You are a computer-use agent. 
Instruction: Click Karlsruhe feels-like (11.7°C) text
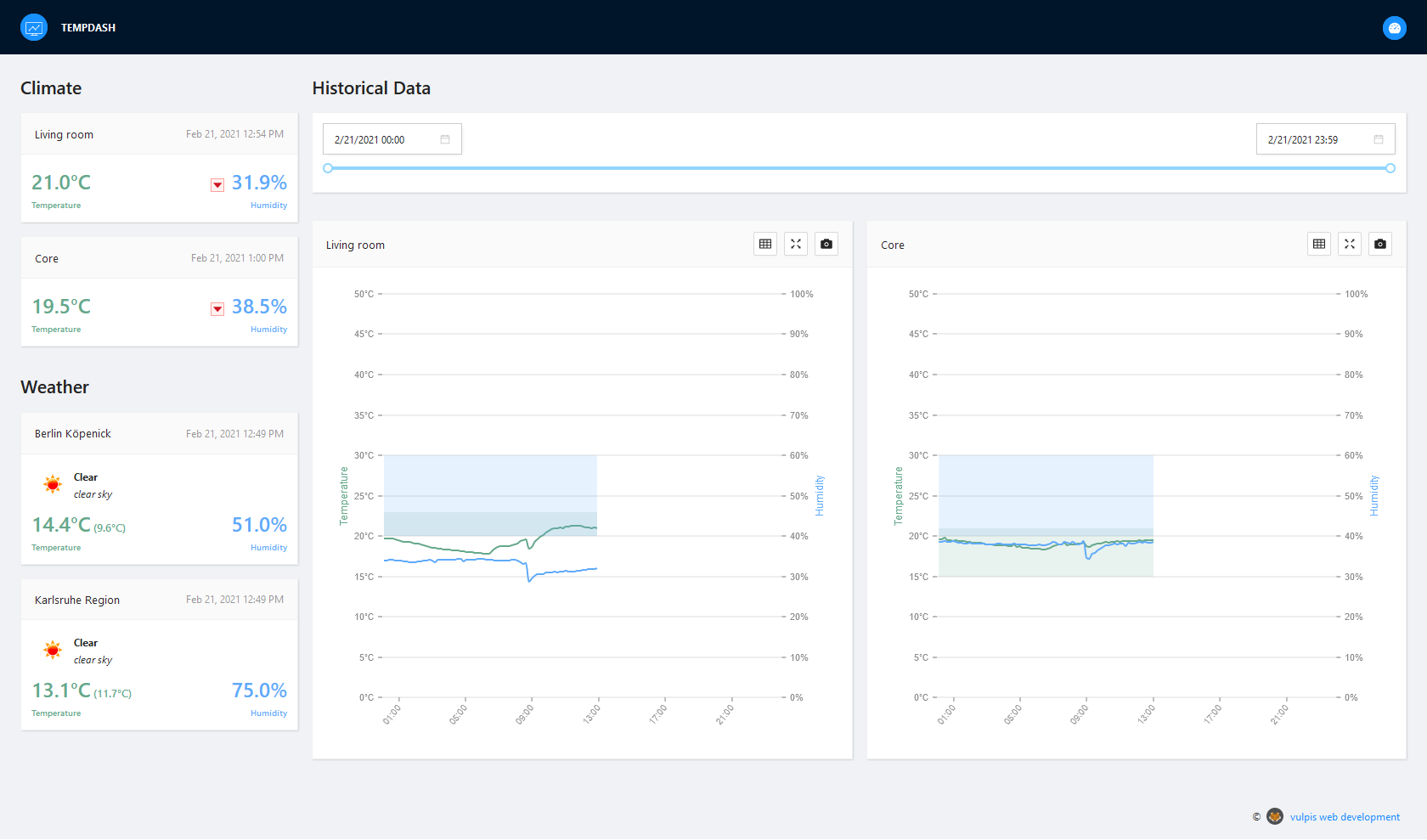112,694
